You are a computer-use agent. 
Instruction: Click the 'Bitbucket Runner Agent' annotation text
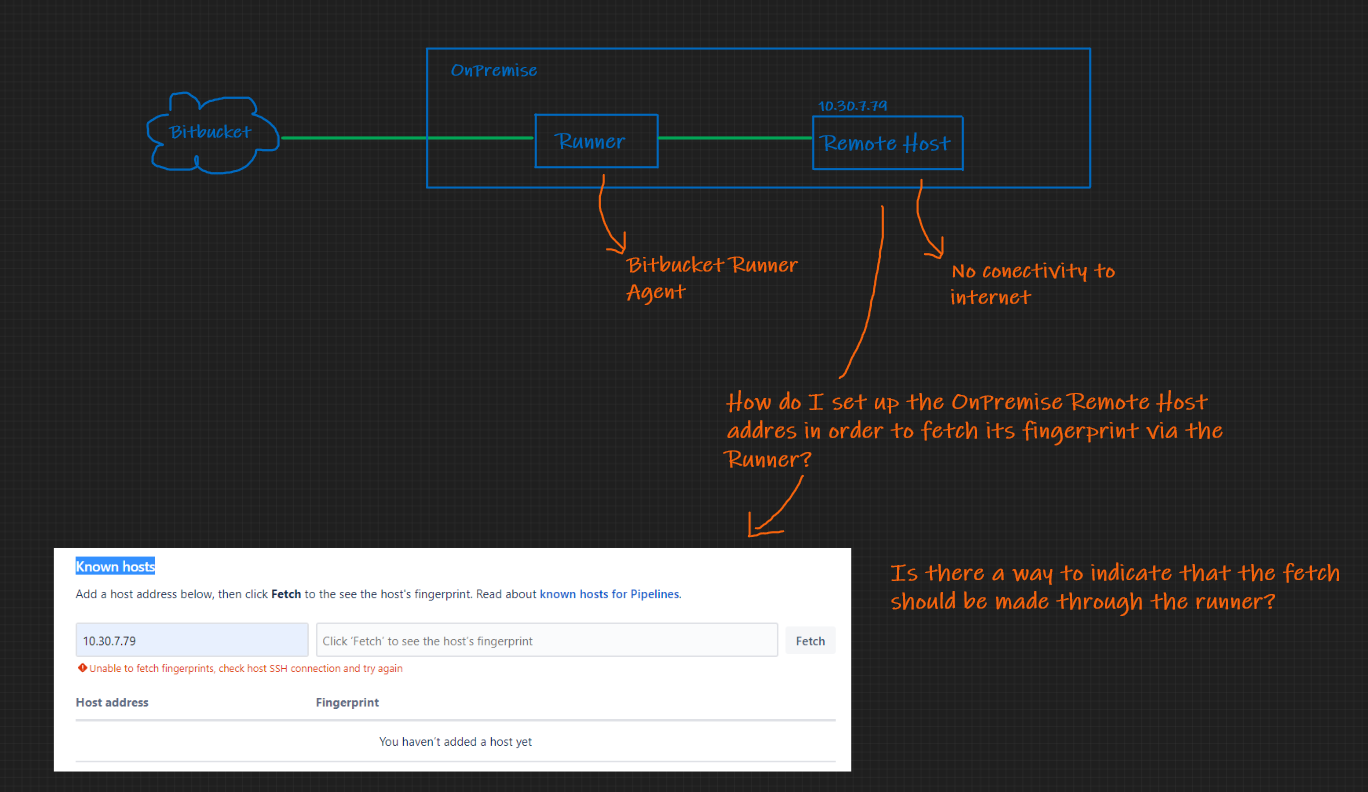tap(711, 277)
